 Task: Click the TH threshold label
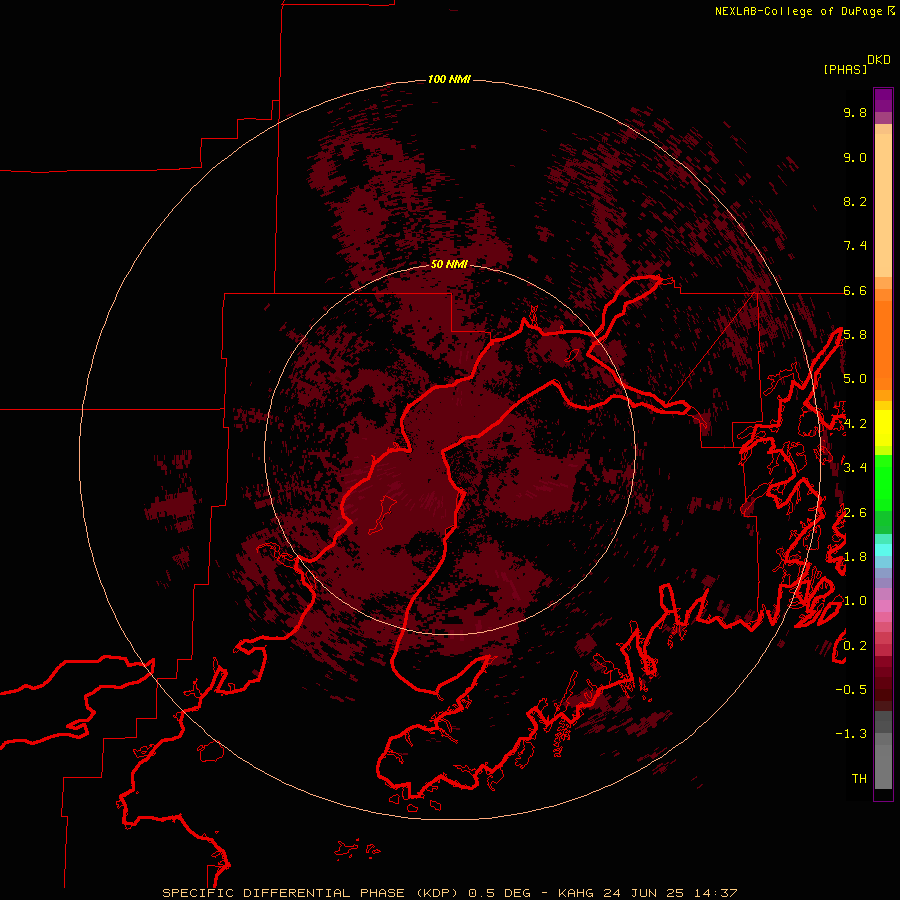tap(859, 779)
